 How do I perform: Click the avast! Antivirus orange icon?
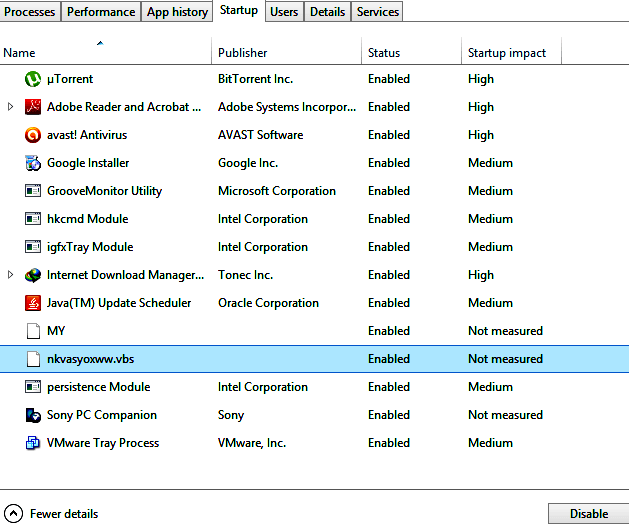32,135
